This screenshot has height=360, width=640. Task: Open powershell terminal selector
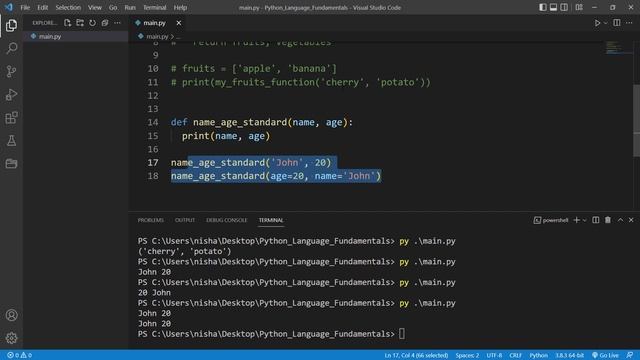click(551, 220)
